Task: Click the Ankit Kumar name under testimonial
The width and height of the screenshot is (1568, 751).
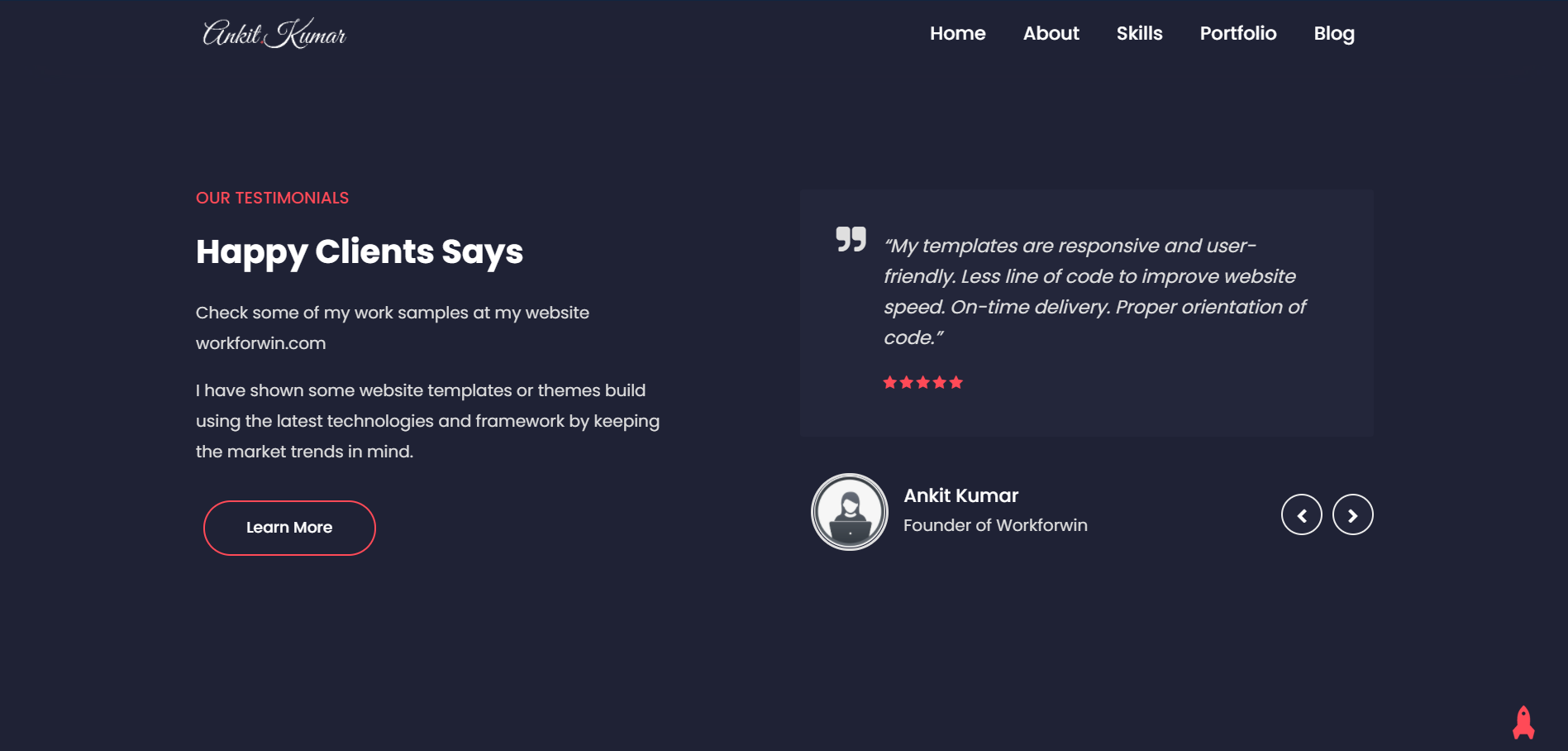Action: click(x=960, y=495)
